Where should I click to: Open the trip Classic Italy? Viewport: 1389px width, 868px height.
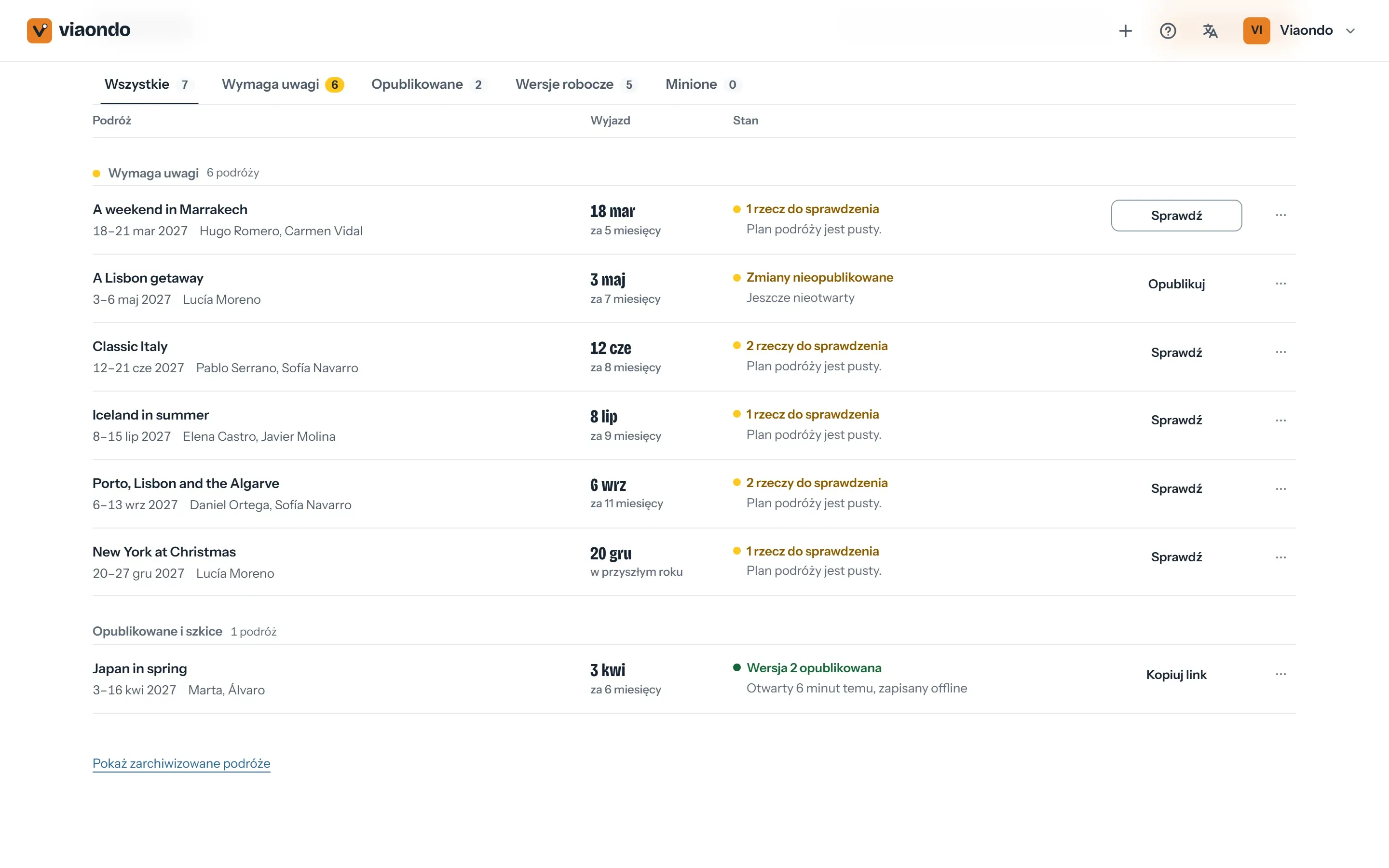[130, 347]
